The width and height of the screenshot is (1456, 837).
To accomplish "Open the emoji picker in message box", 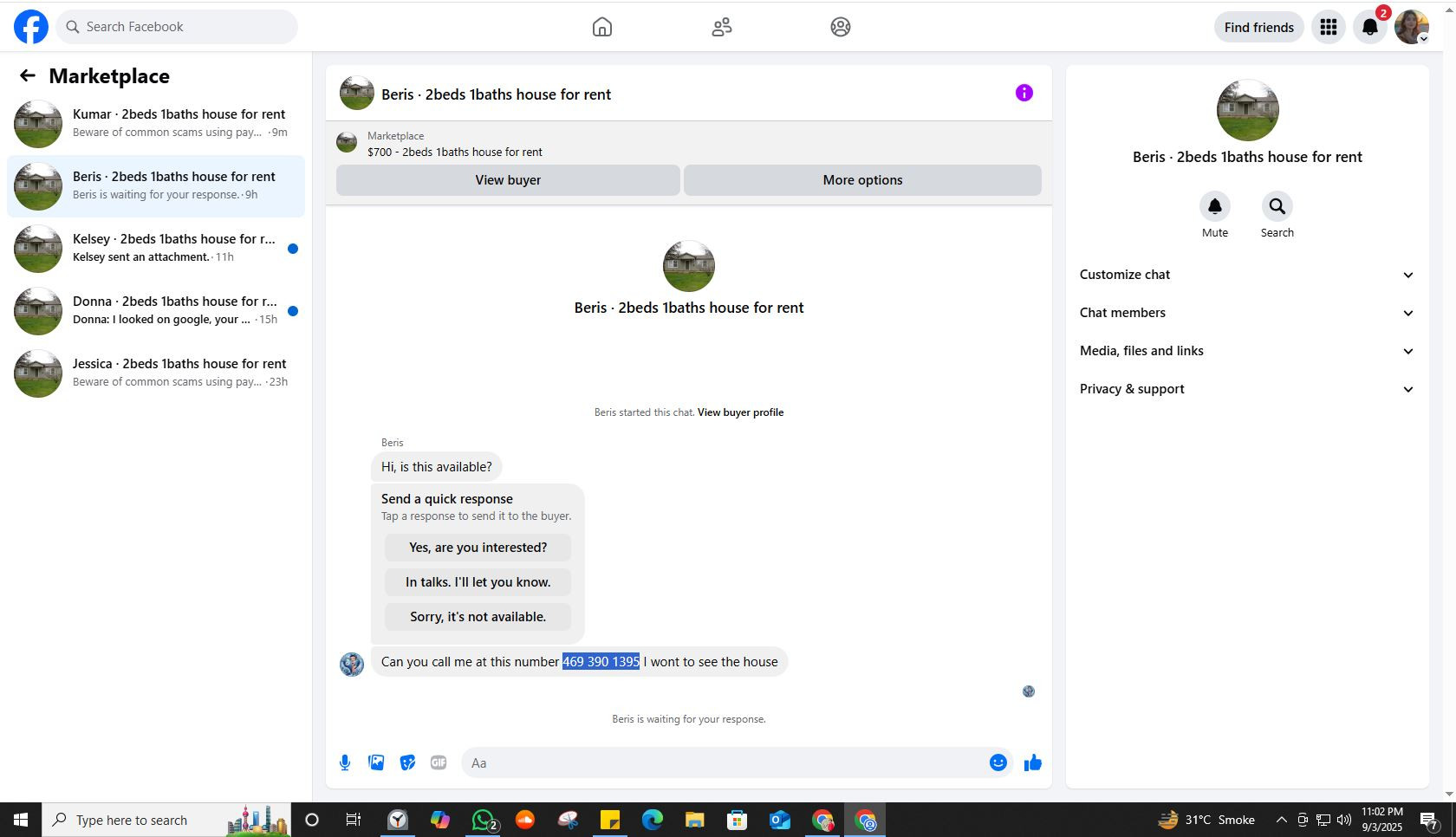I will click(998, 762).
